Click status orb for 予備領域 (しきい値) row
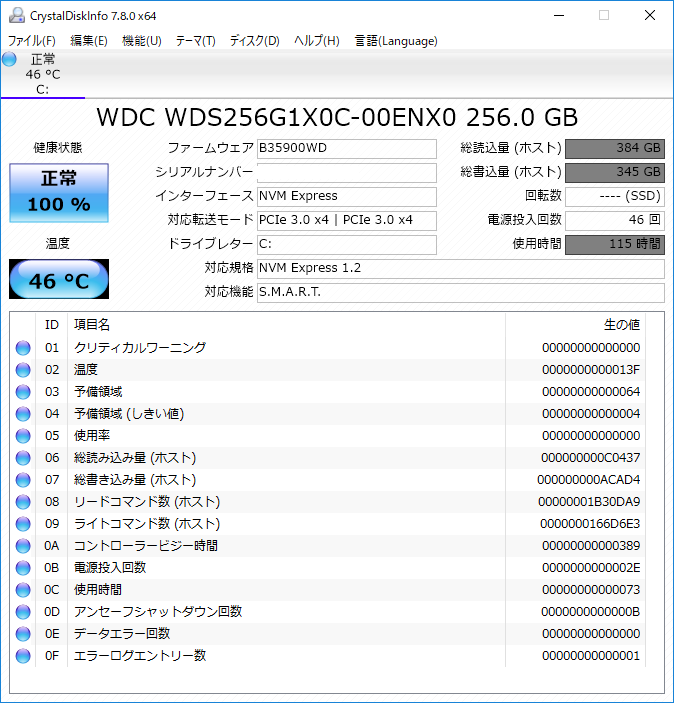The image size is (674, 703). coord(23,414)
